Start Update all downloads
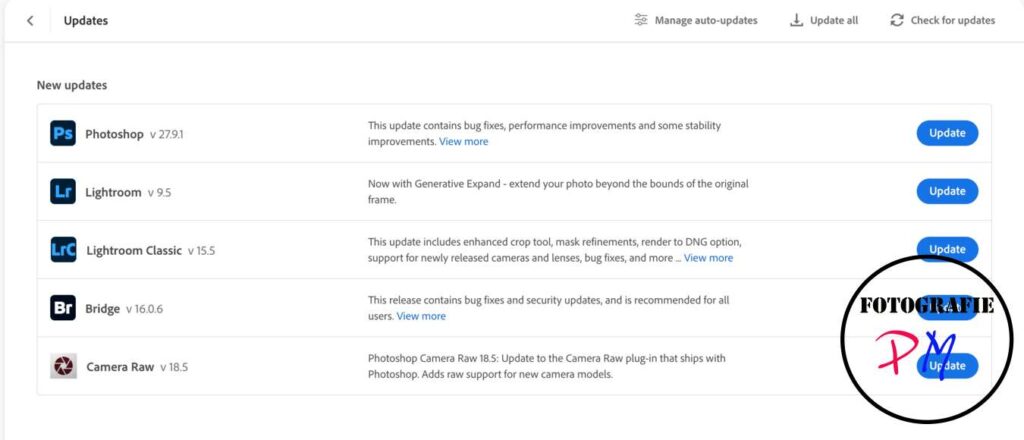Image resolution: width=1024 pixels, height=440 pixels. (824, 21)
